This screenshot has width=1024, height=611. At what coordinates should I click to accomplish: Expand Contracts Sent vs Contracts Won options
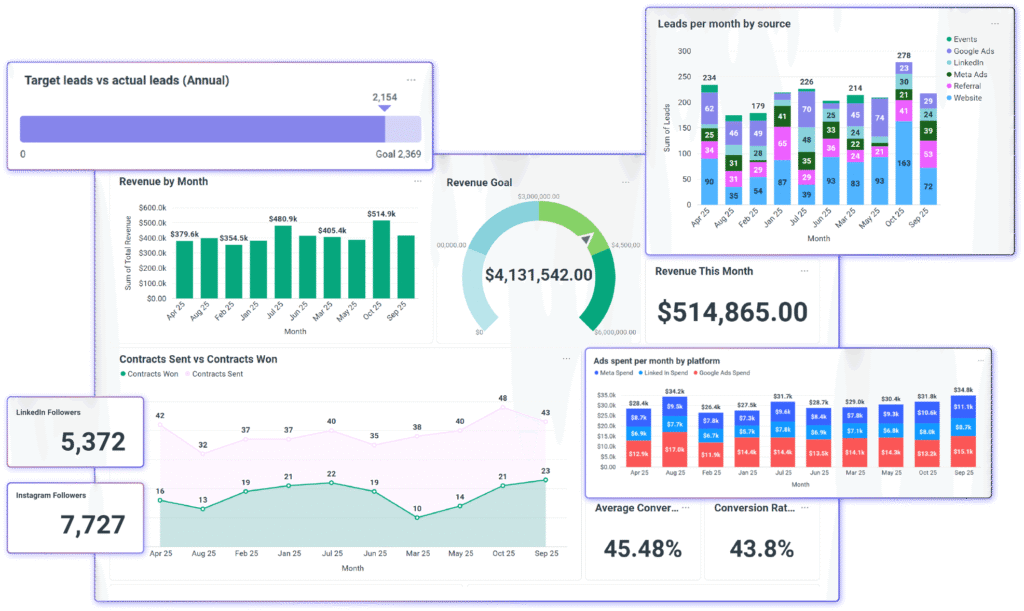[x=565, y=358]
